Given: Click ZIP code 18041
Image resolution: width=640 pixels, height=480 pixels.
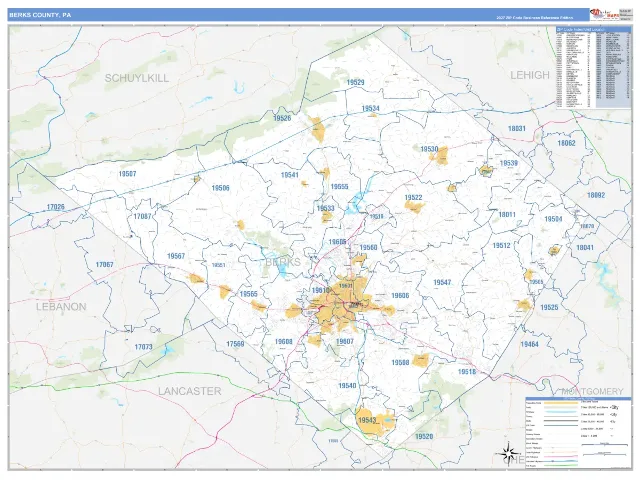Looking at the screenshot, I should click(585, 248).
